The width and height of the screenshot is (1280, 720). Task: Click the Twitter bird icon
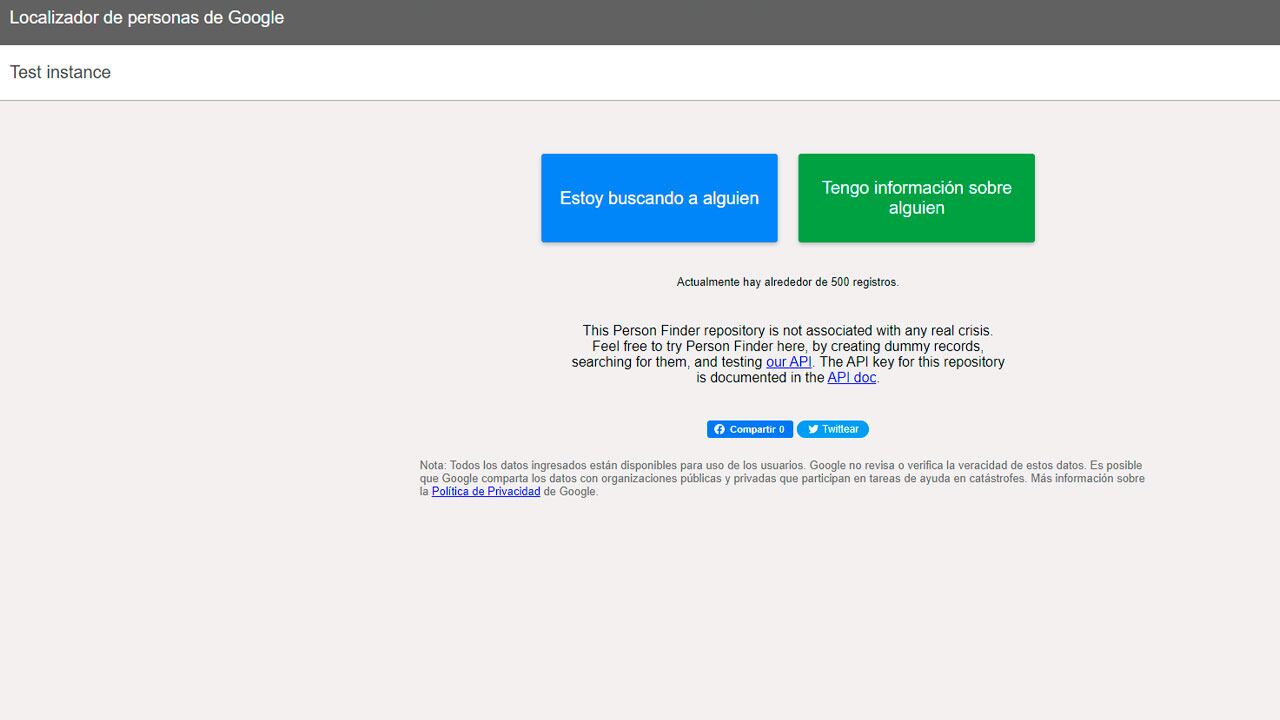click(813, 429)
